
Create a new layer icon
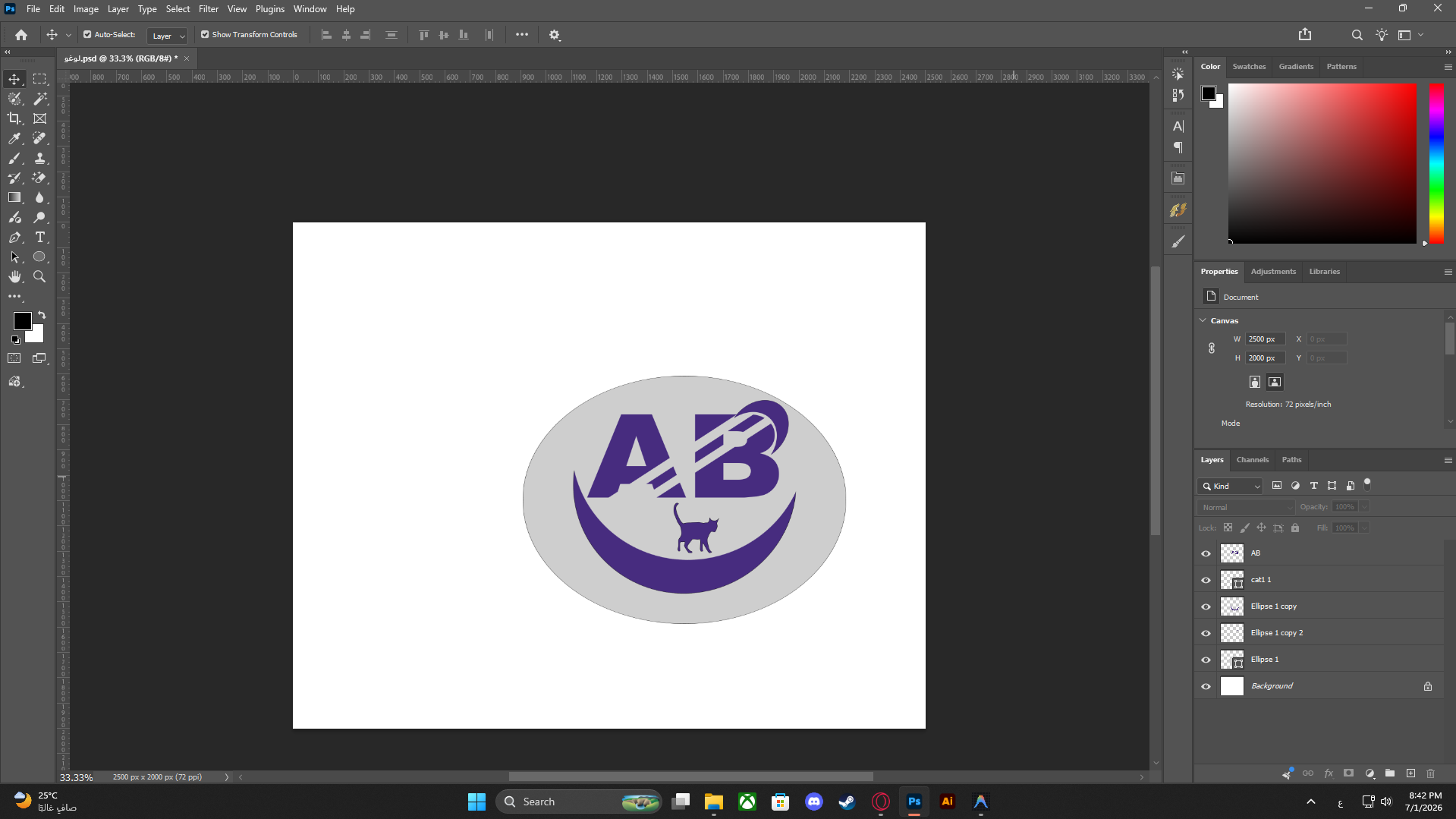pos(1410,773)
